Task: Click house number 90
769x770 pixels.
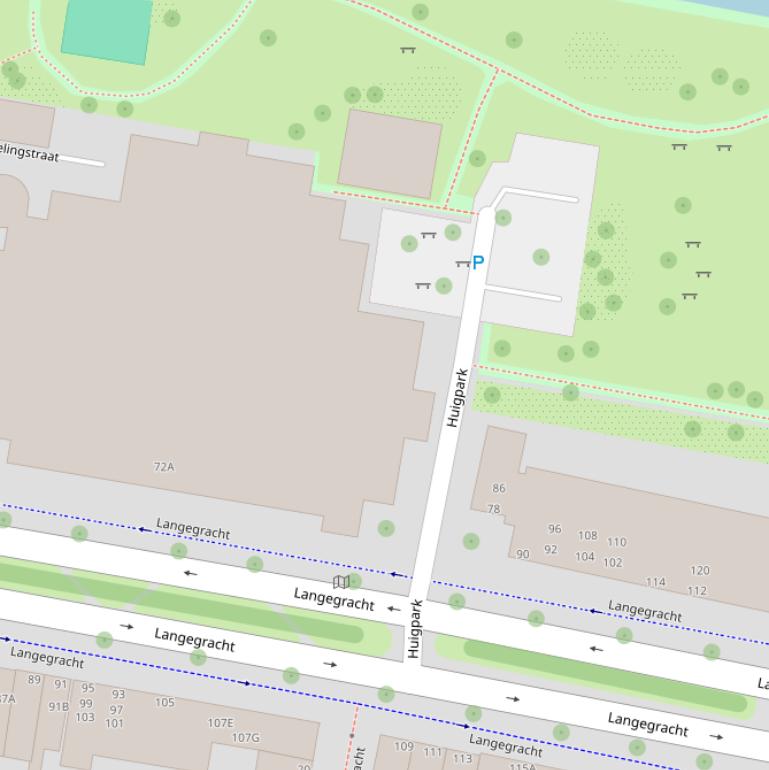Action: (522, 554)
